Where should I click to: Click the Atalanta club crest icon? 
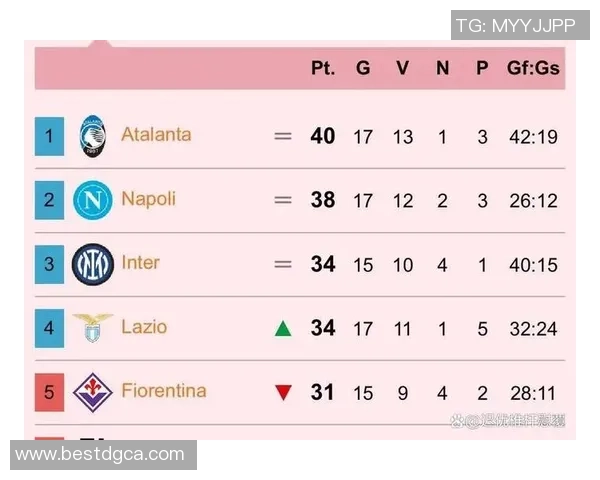click(93, 135)
